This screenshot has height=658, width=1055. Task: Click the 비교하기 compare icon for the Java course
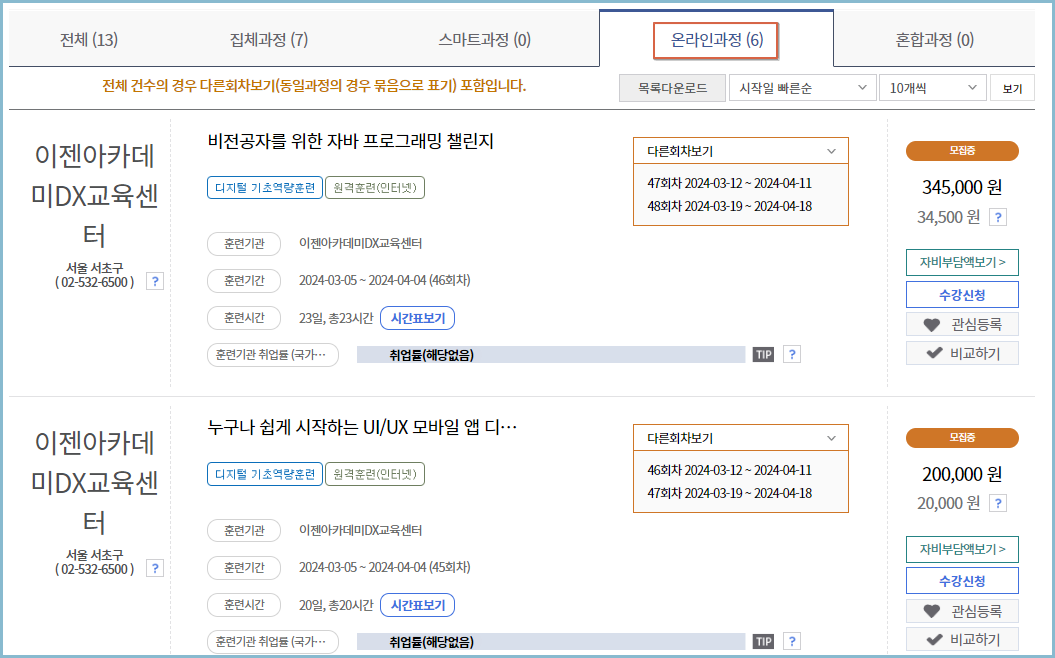[961, 351]
